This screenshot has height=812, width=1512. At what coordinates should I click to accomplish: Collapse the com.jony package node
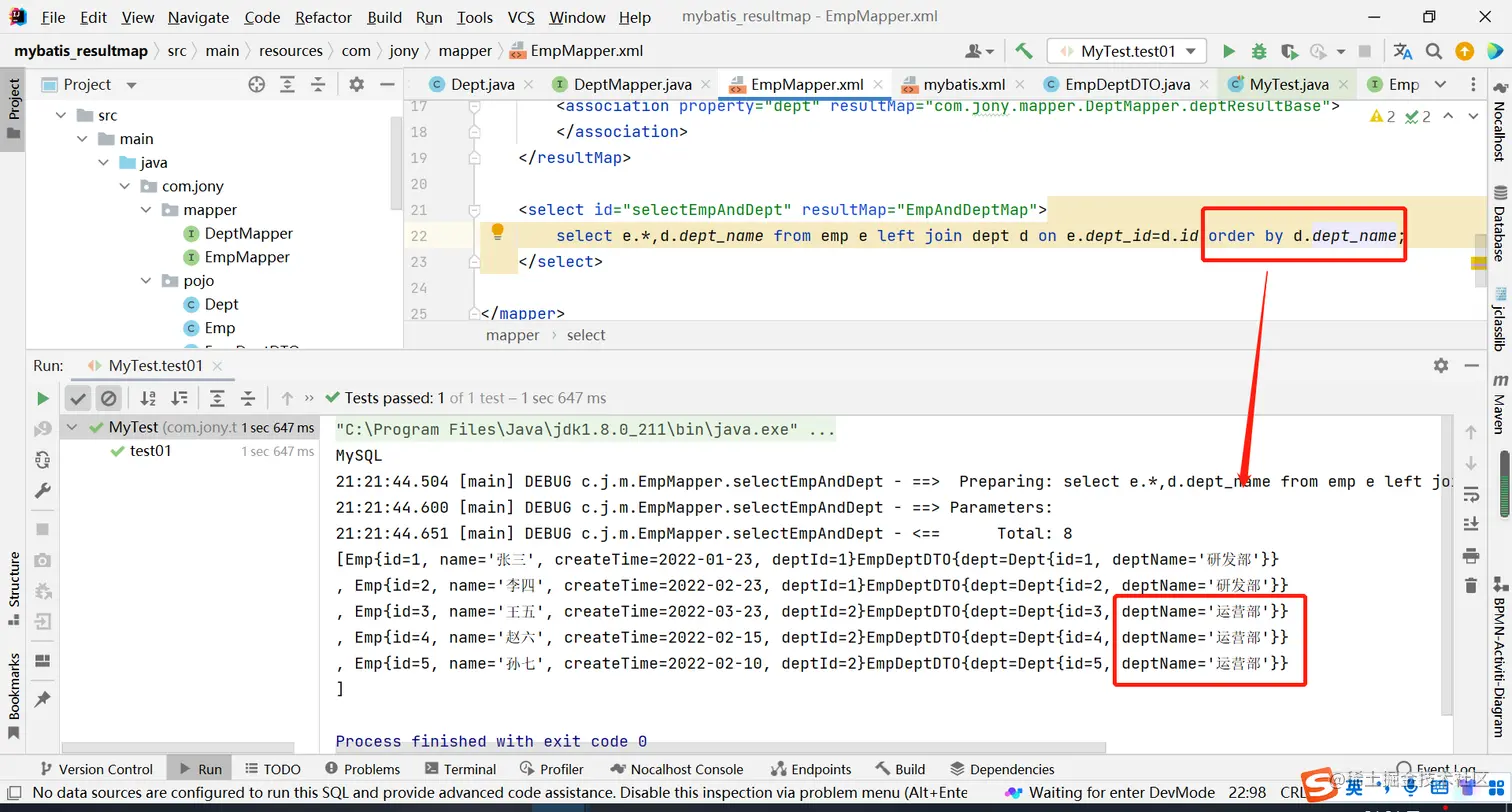125,186
